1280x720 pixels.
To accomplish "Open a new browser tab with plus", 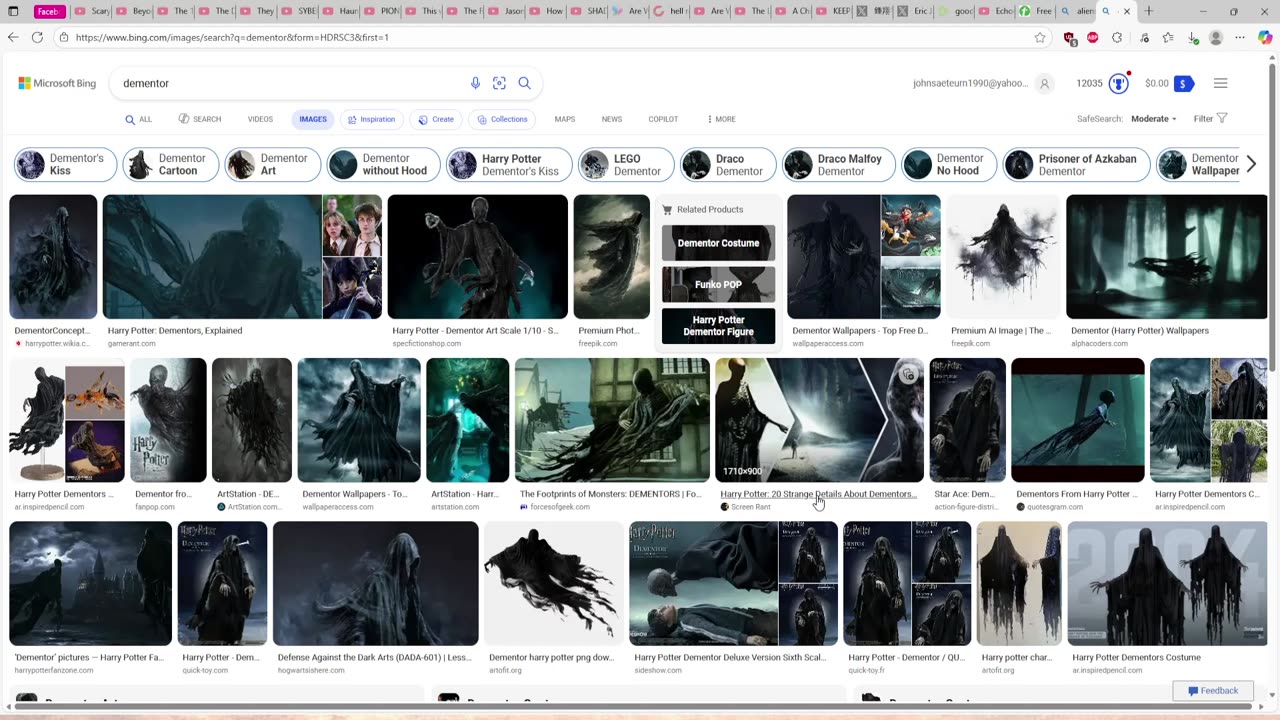I will [x=1149, y=11].
